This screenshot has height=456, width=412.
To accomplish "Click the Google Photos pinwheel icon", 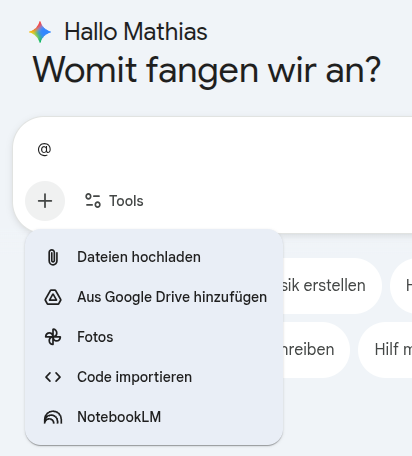I will tap(53, 337).
